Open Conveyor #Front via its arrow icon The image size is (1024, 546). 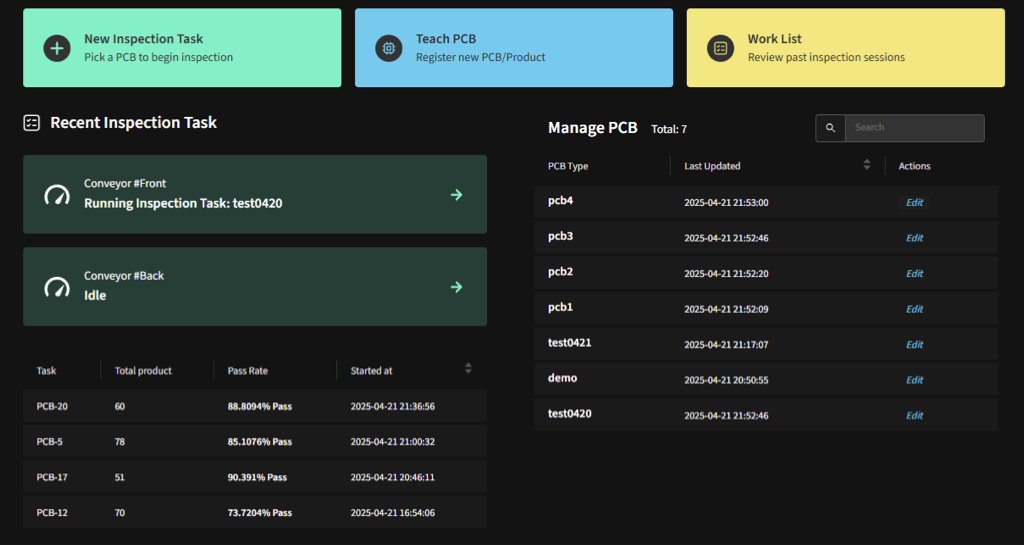pyautogui.click(x=456, y=195)
